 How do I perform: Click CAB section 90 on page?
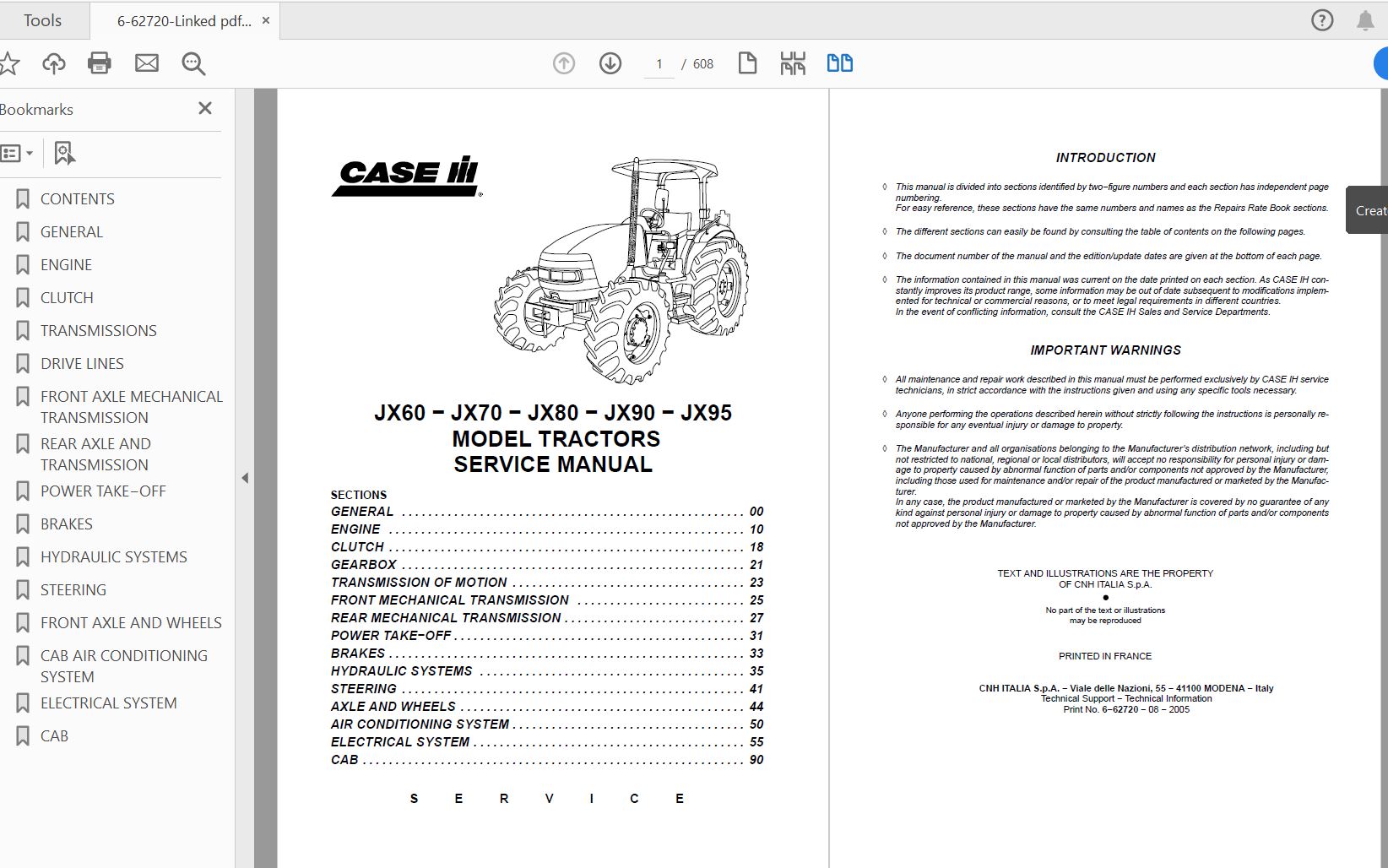(547, 760)
